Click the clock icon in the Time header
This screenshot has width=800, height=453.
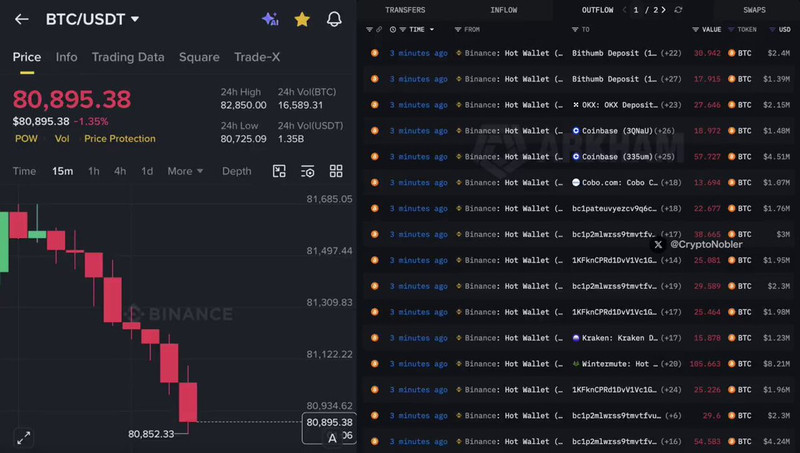393,30
